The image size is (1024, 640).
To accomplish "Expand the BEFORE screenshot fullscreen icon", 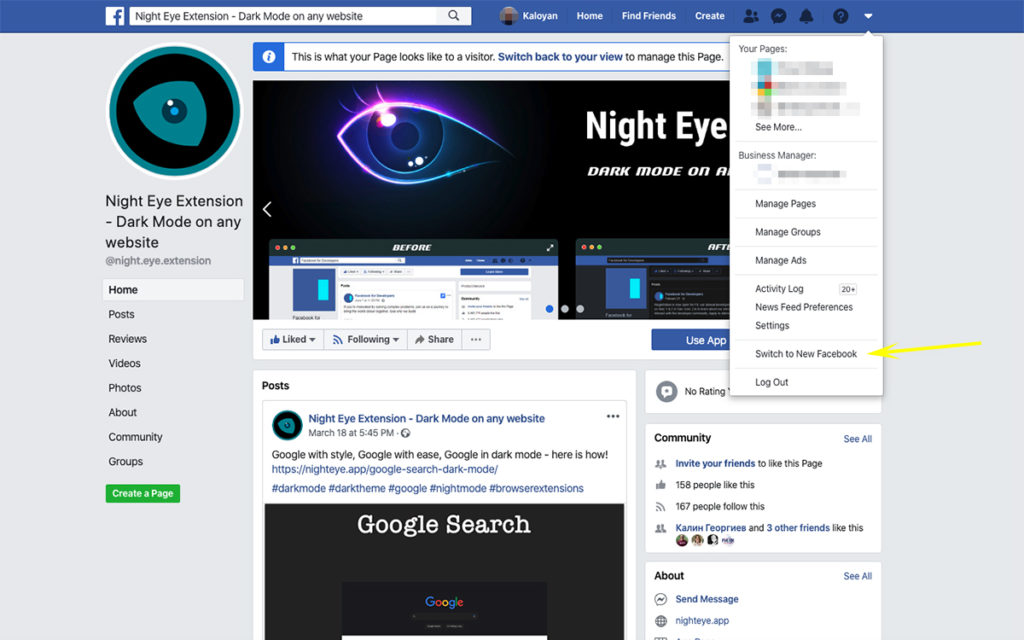I will 550,248.
